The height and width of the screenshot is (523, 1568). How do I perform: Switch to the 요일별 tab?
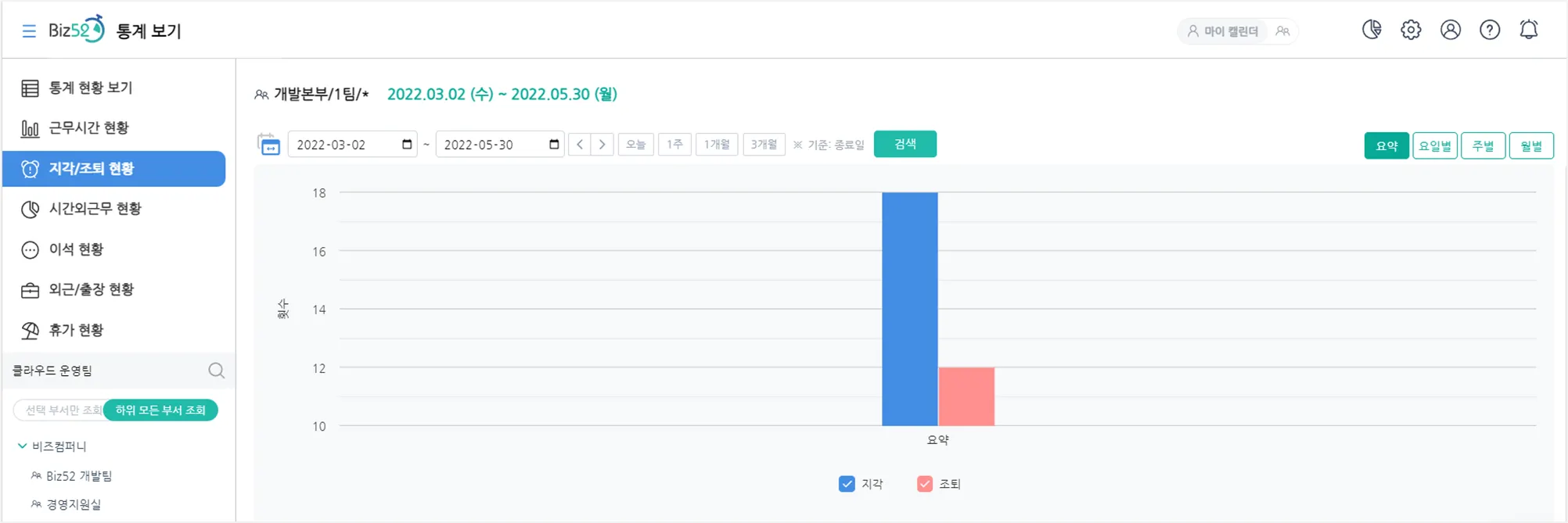[x=1434, y=146]
